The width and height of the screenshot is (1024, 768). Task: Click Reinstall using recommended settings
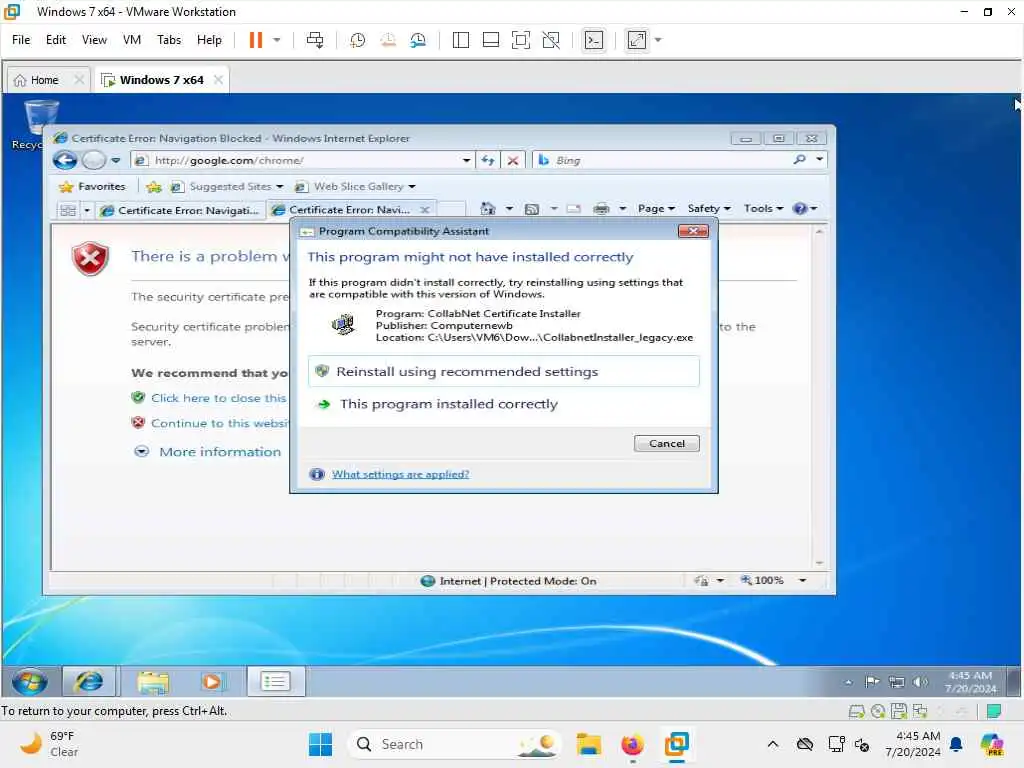504,372
